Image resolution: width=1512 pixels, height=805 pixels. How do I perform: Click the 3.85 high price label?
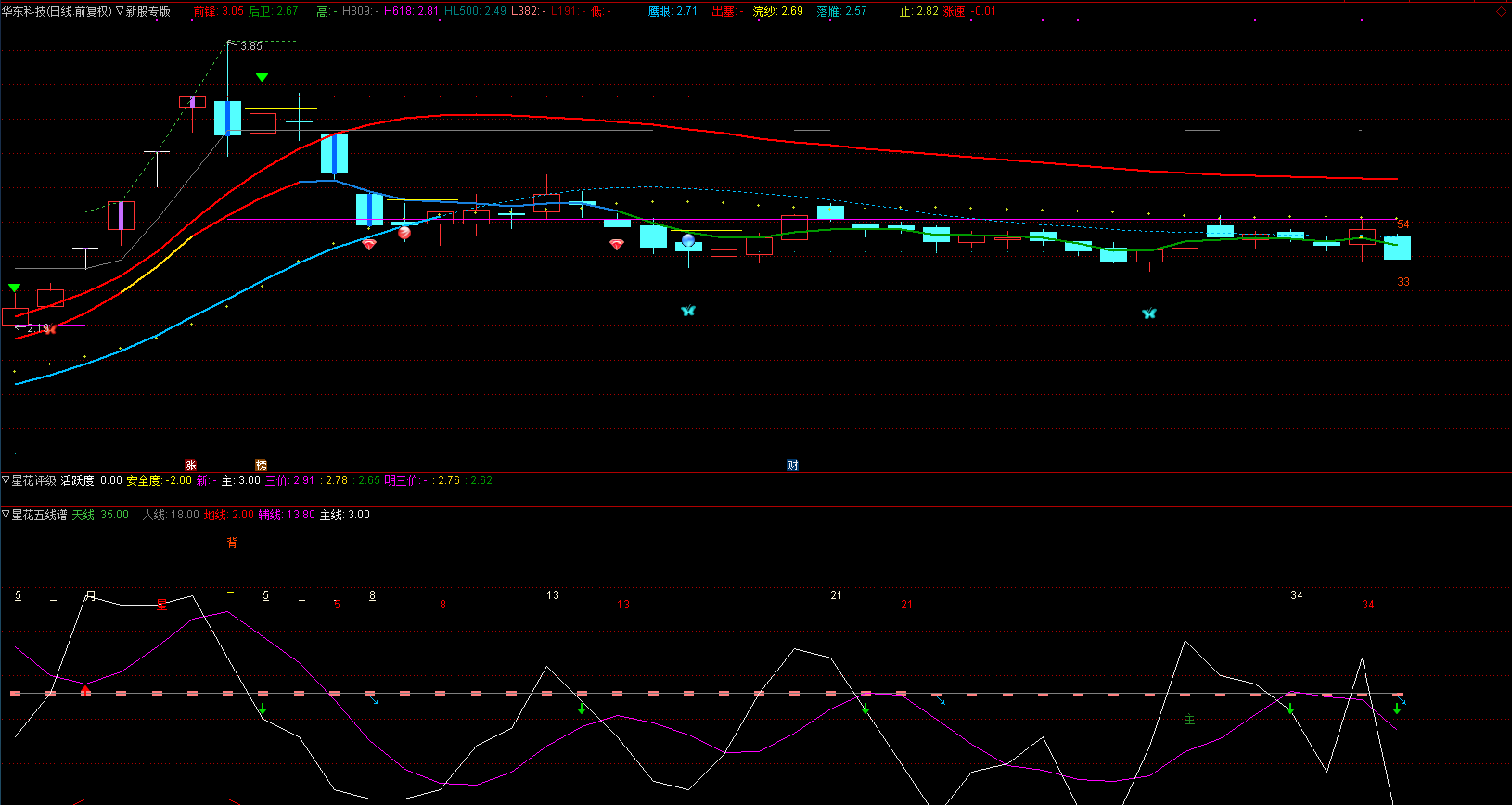tap(251, 46)
